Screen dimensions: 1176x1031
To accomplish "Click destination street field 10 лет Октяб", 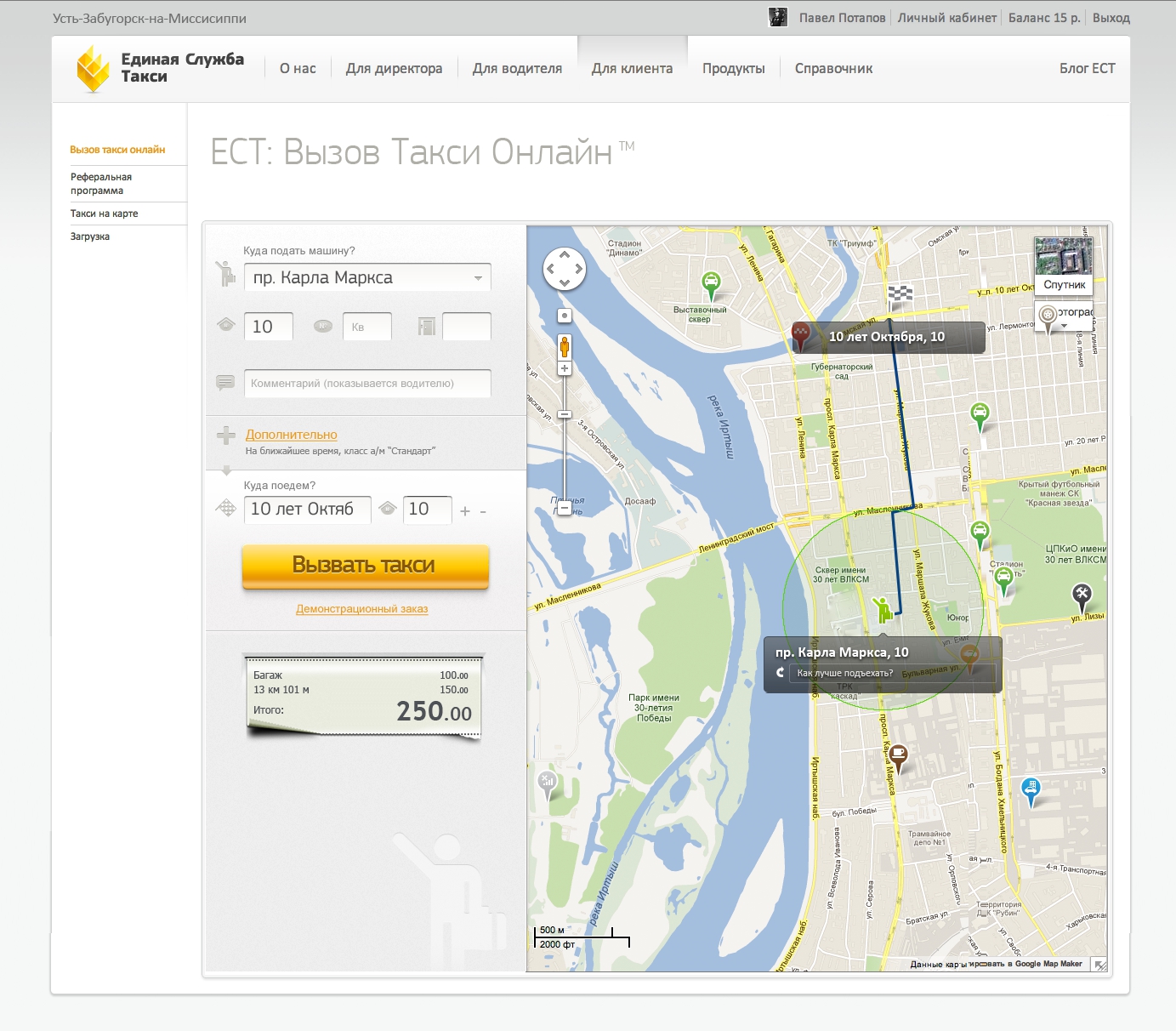I will [308, 510].
